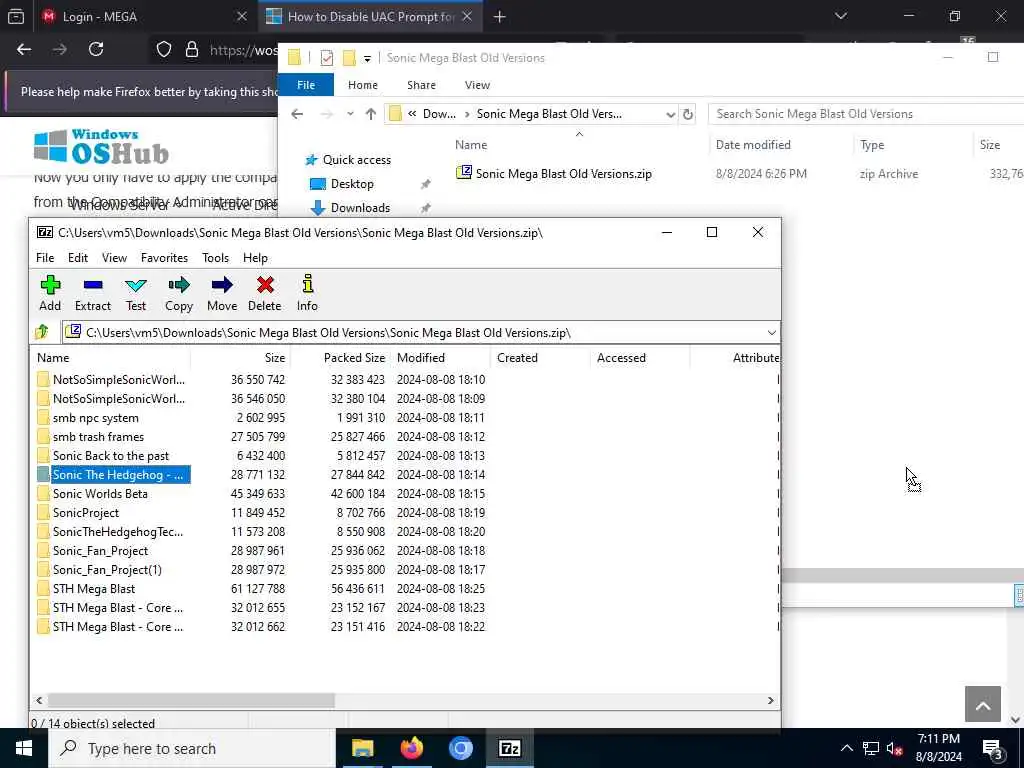
Task: Sort by Accessed column
Action: [640, 358]
